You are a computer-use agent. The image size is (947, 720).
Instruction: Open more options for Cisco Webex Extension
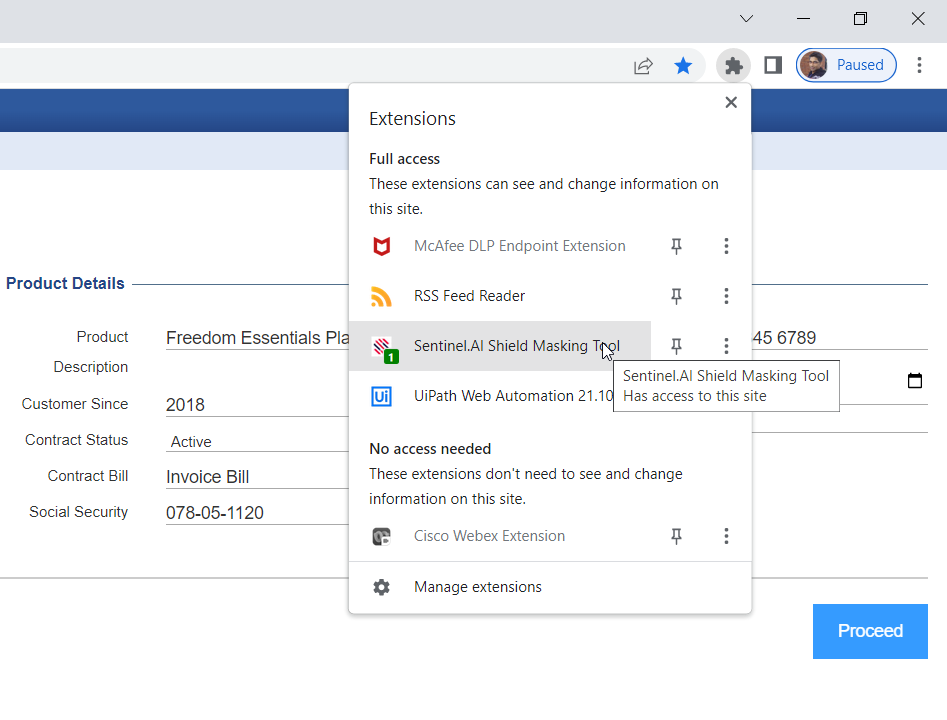point(726,536)
